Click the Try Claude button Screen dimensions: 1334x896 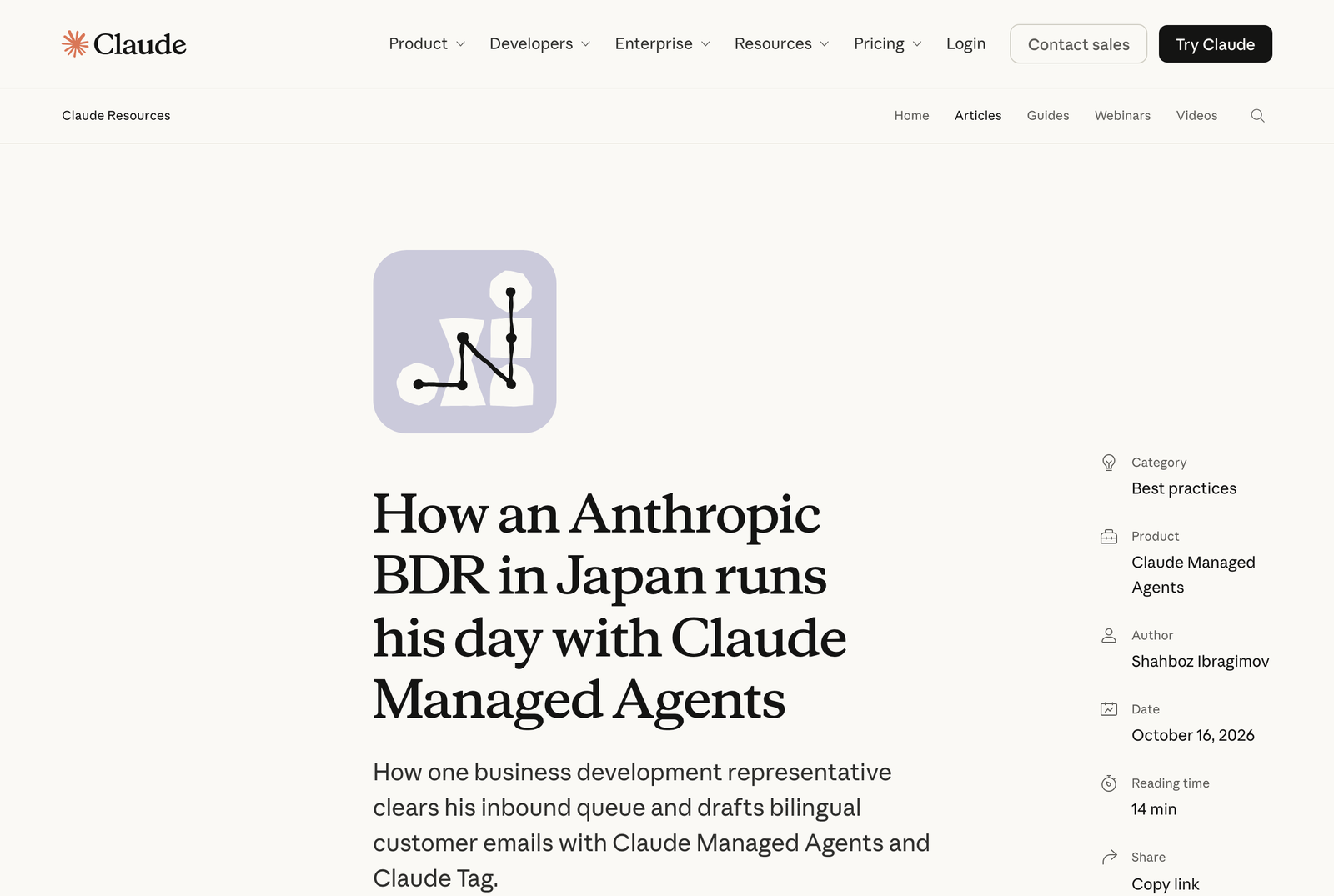click(x=1215, y=44)
